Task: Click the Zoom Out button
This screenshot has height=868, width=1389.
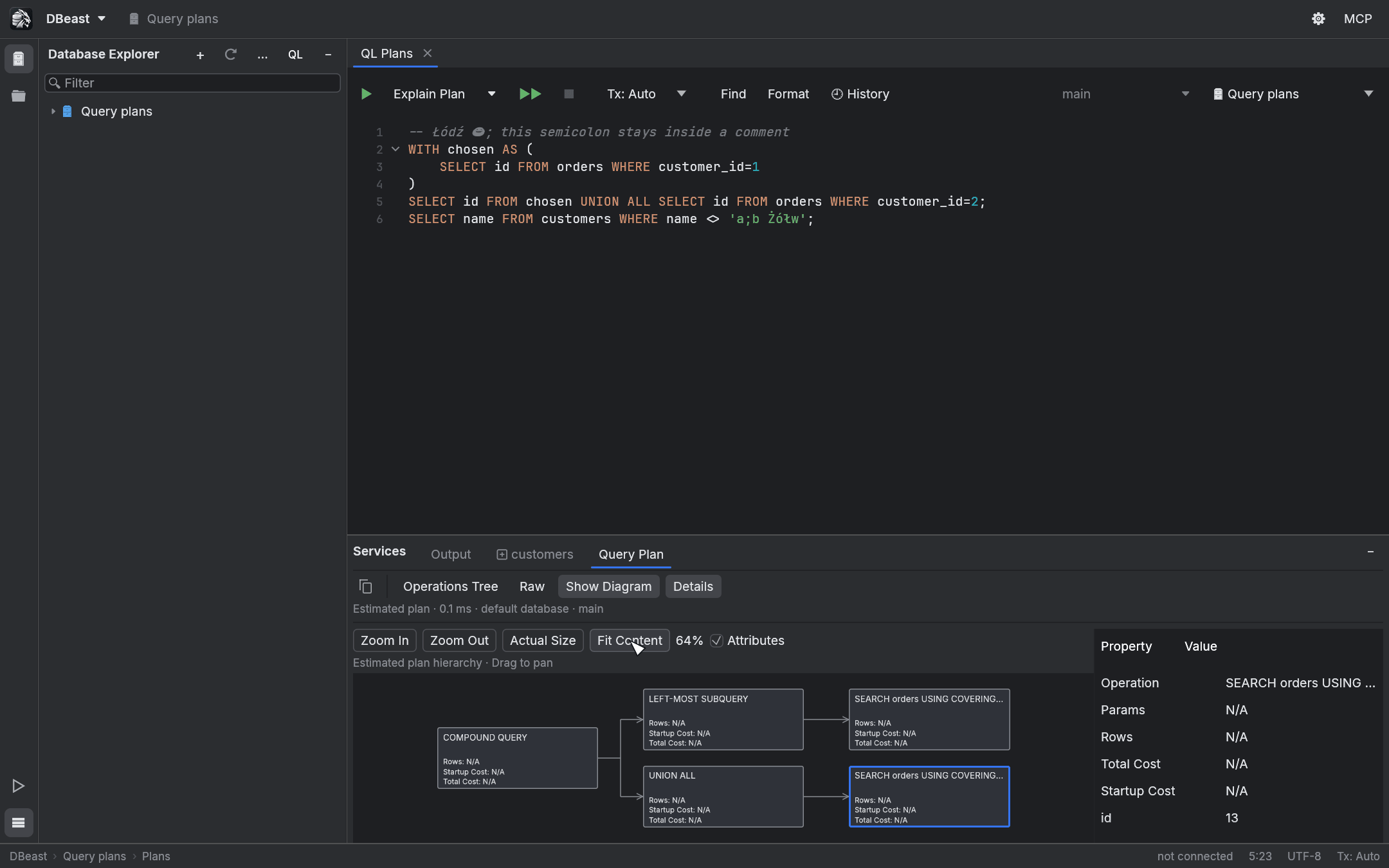Action: [459, 640]
